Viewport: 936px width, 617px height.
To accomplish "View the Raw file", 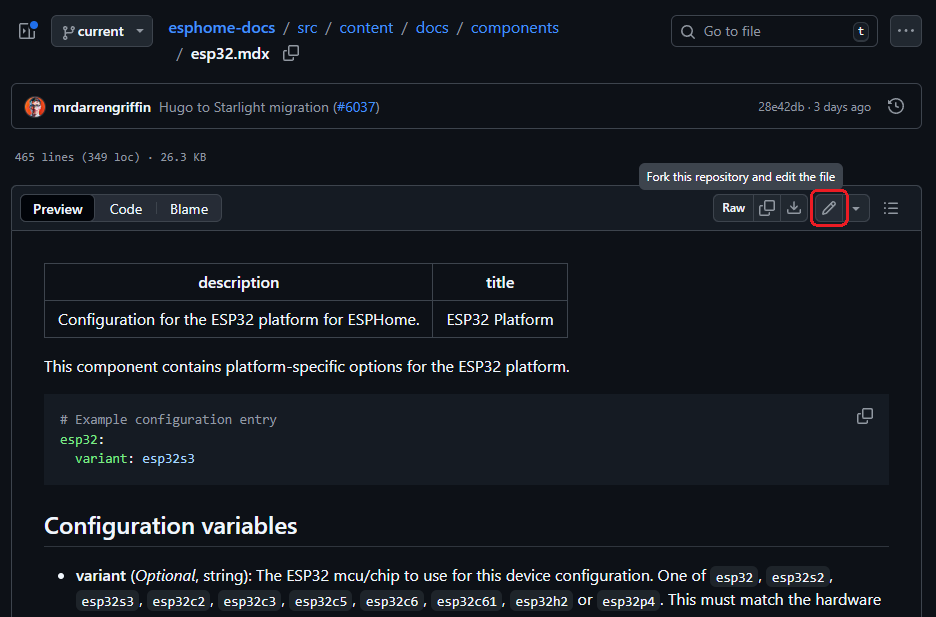I will [x=734, y=208].
